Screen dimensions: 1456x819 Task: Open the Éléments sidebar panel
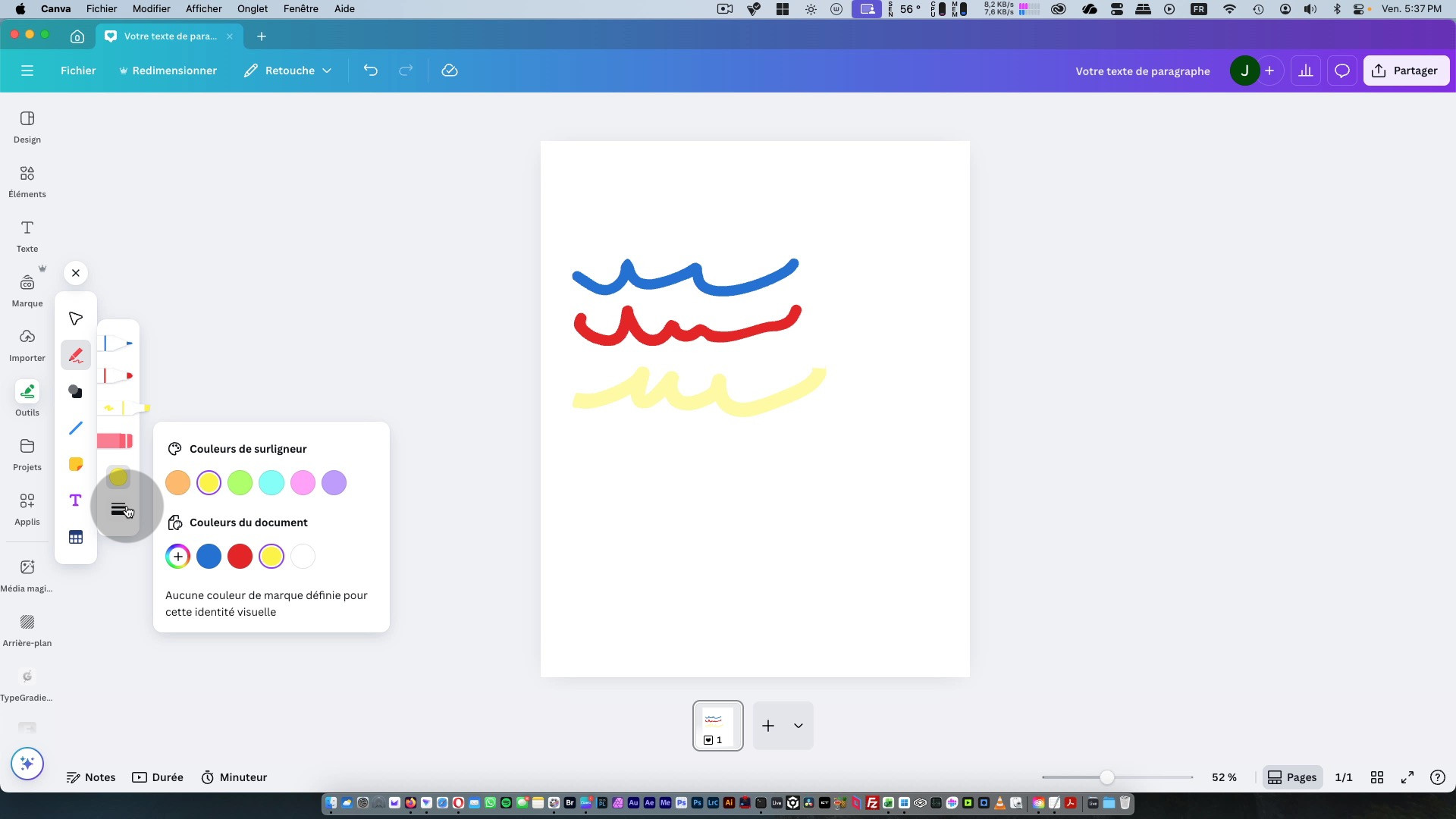27,181
